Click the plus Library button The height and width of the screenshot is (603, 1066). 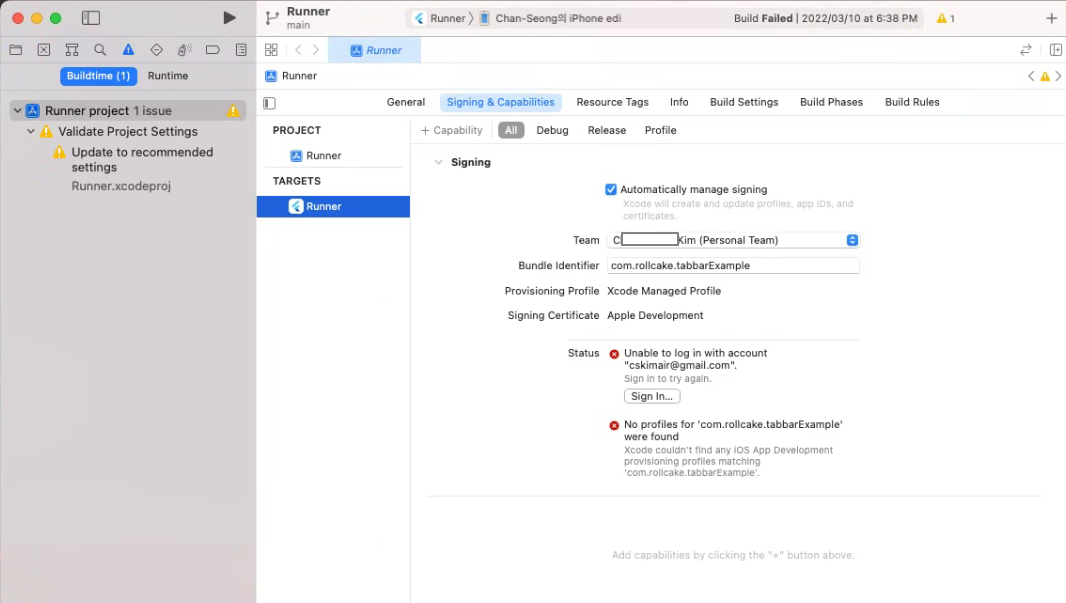pyautogui.click(x=1051, y=18)
